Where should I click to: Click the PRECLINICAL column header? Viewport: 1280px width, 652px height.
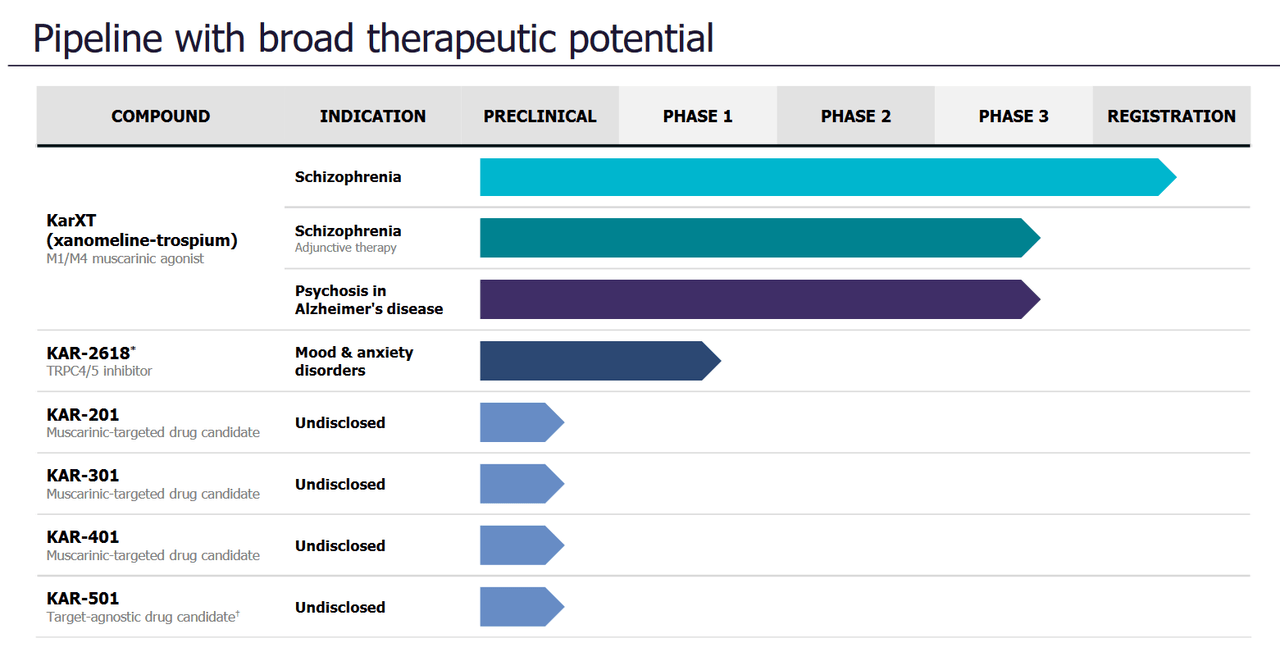pyautogui.click(x=539, y=116)
